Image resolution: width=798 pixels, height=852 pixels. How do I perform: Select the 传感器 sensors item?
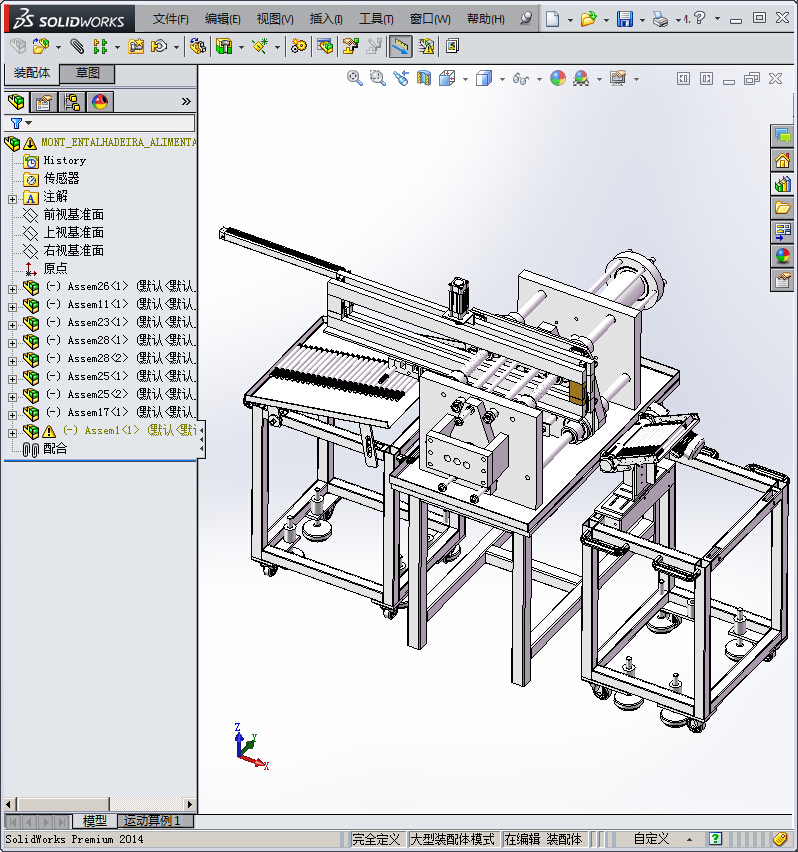tap(61, 178)
